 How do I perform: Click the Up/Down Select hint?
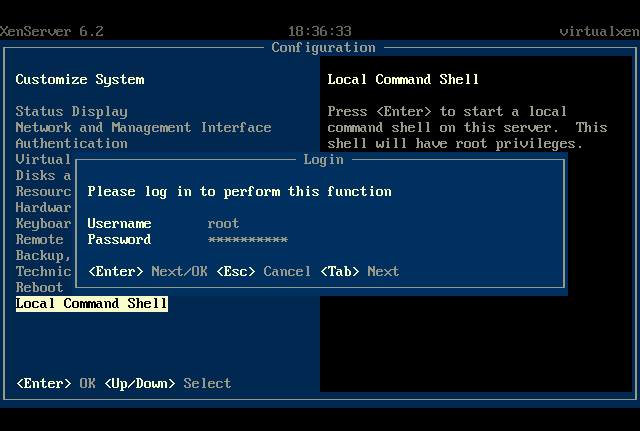coord(167,383)
